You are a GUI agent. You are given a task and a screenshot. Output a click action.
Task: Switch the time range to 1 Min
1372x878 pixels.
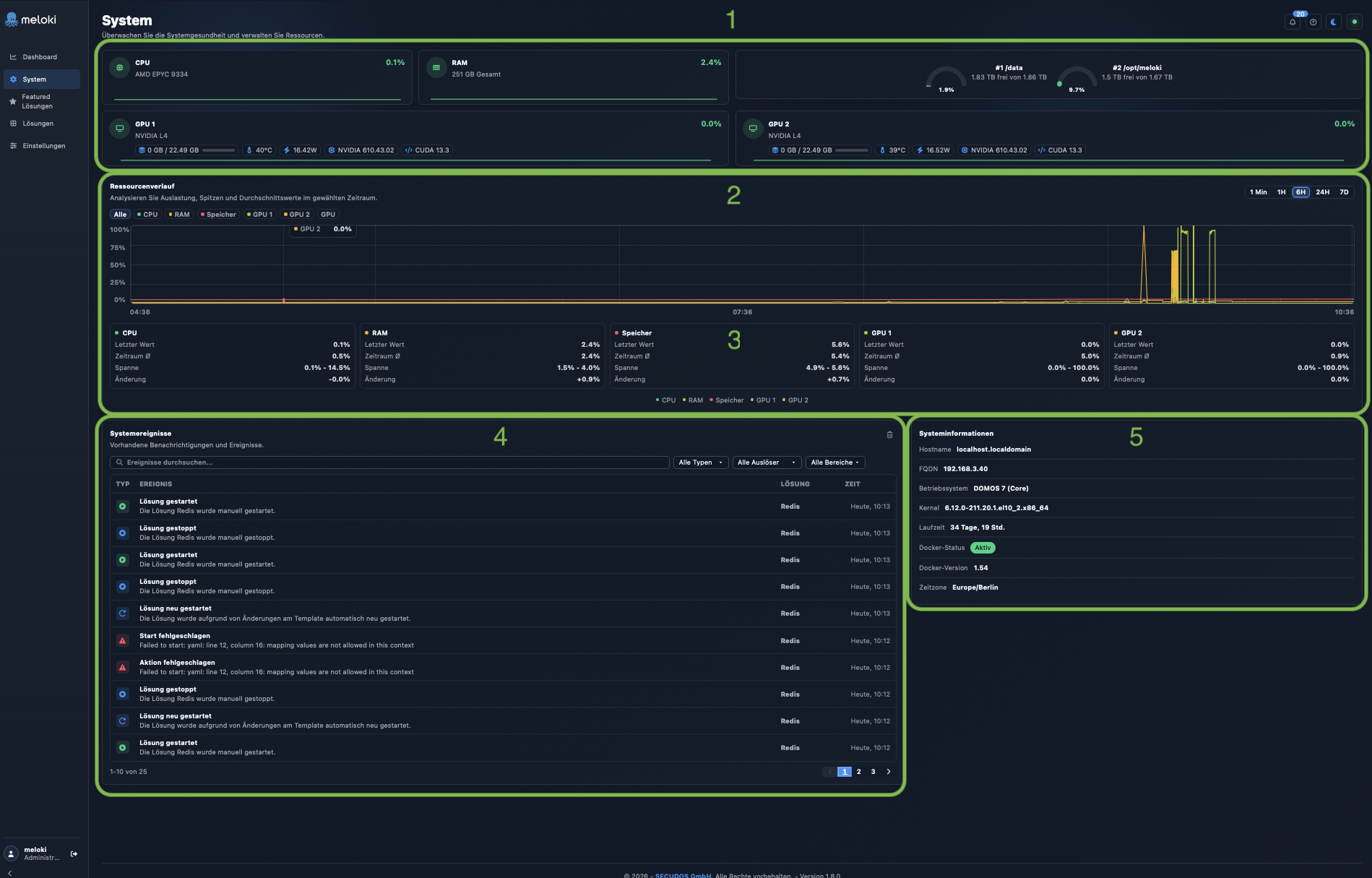(1259, 192)
